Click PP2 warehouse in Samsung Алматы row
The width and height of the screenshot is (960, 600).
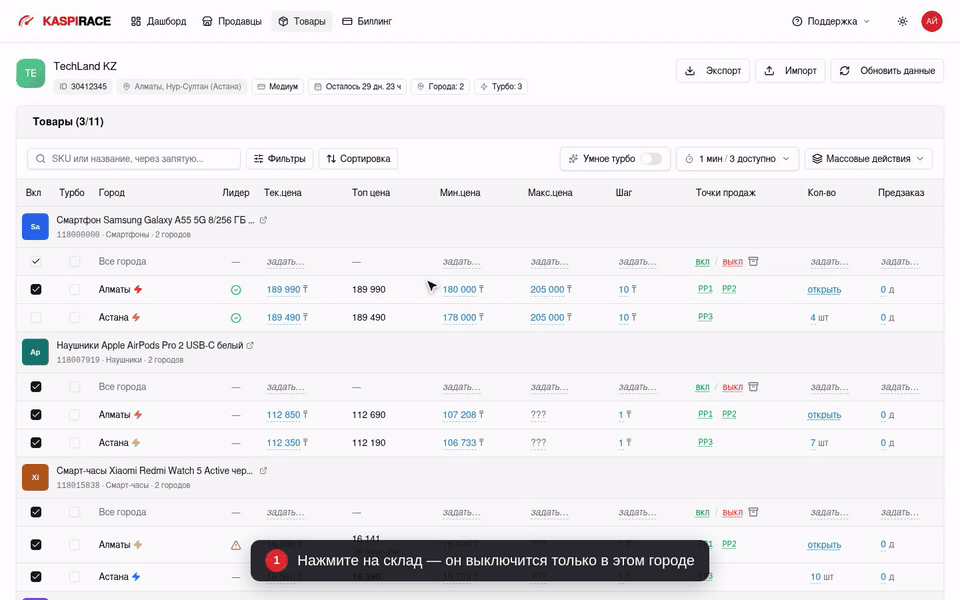pos(729,289)
